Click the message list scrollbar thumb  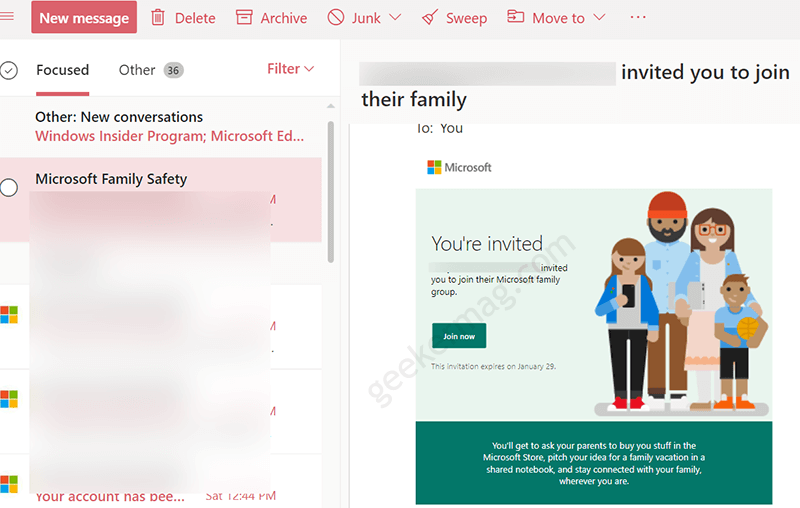[331, 192]
